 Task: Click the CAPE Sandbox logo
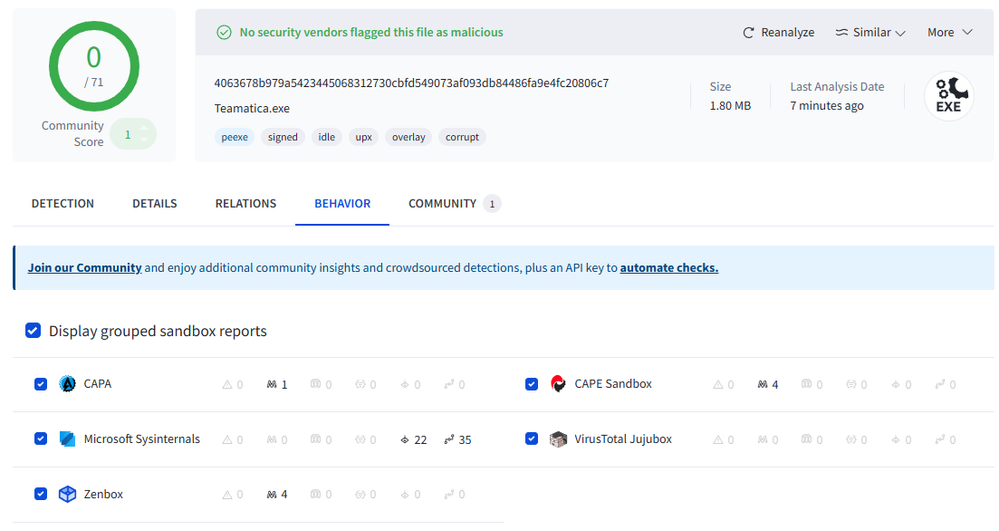pos(558,384)
